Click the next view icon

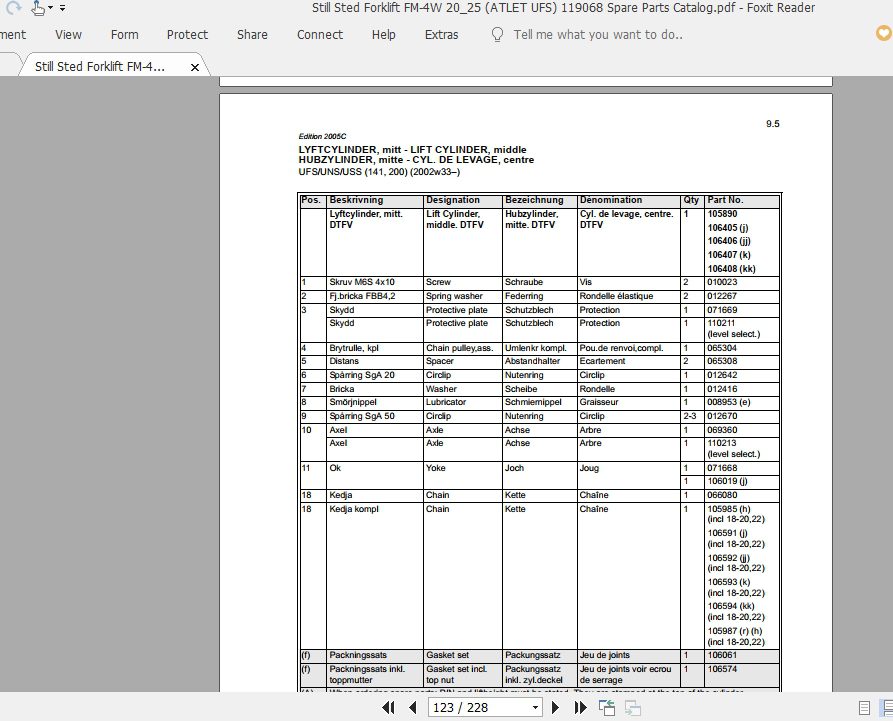pyautogui.click(x=633, y=707)
